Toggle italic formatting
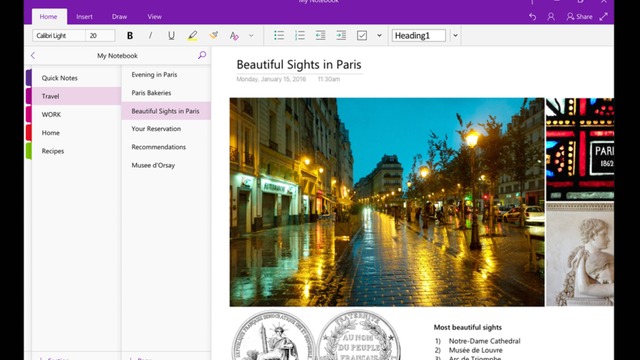Image resolution: width=640 pixels, height=360 pixels. point(150,36)
